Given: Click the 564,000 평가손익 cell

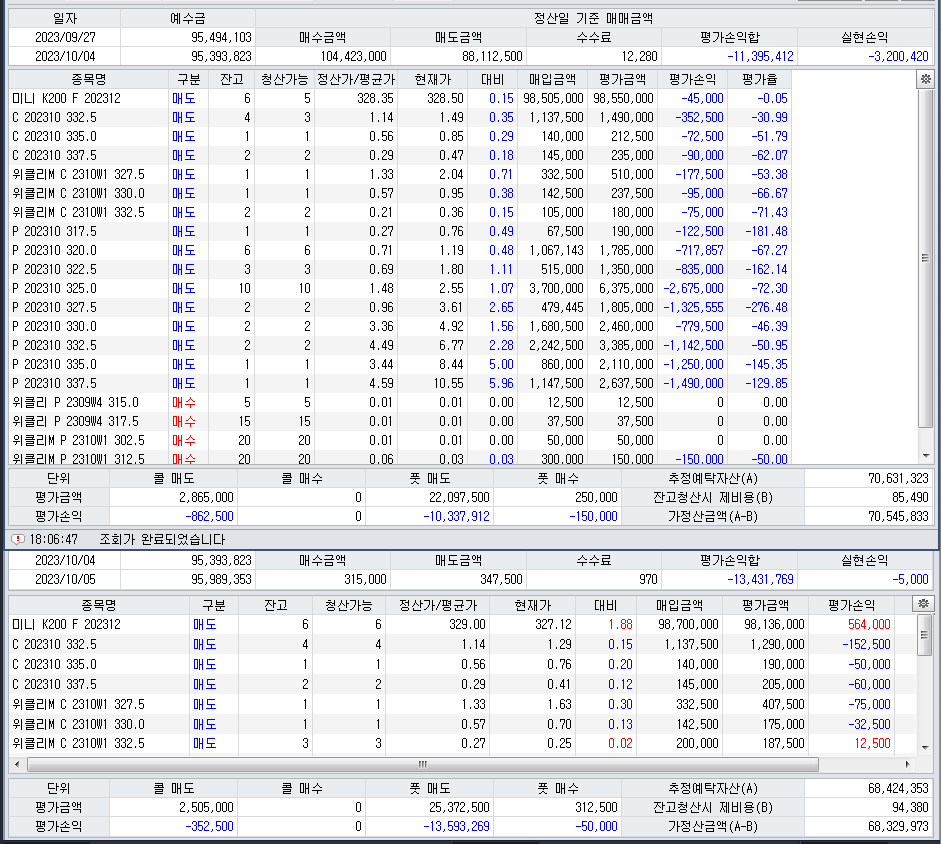Looking at the screenshot, I should tap(869, 624).
